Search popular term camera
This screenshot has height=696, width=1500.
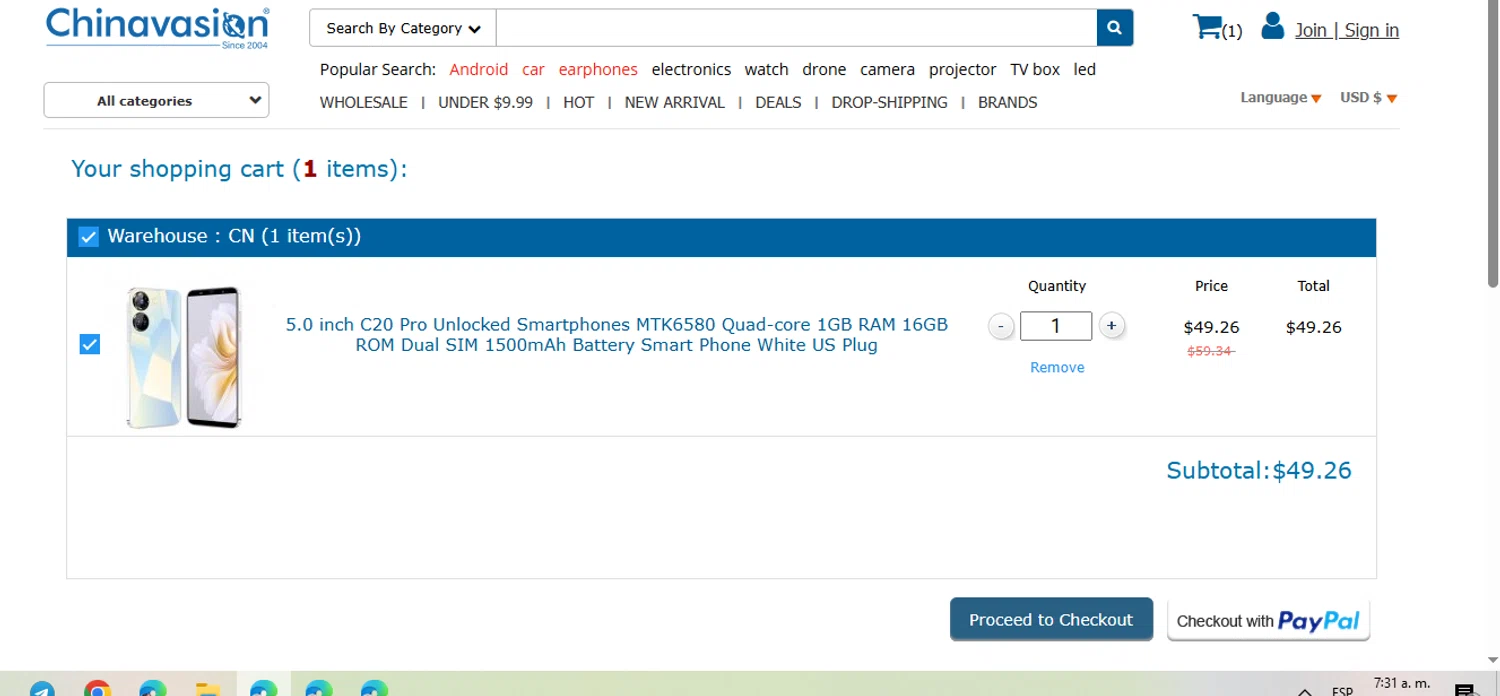[887, 69]
